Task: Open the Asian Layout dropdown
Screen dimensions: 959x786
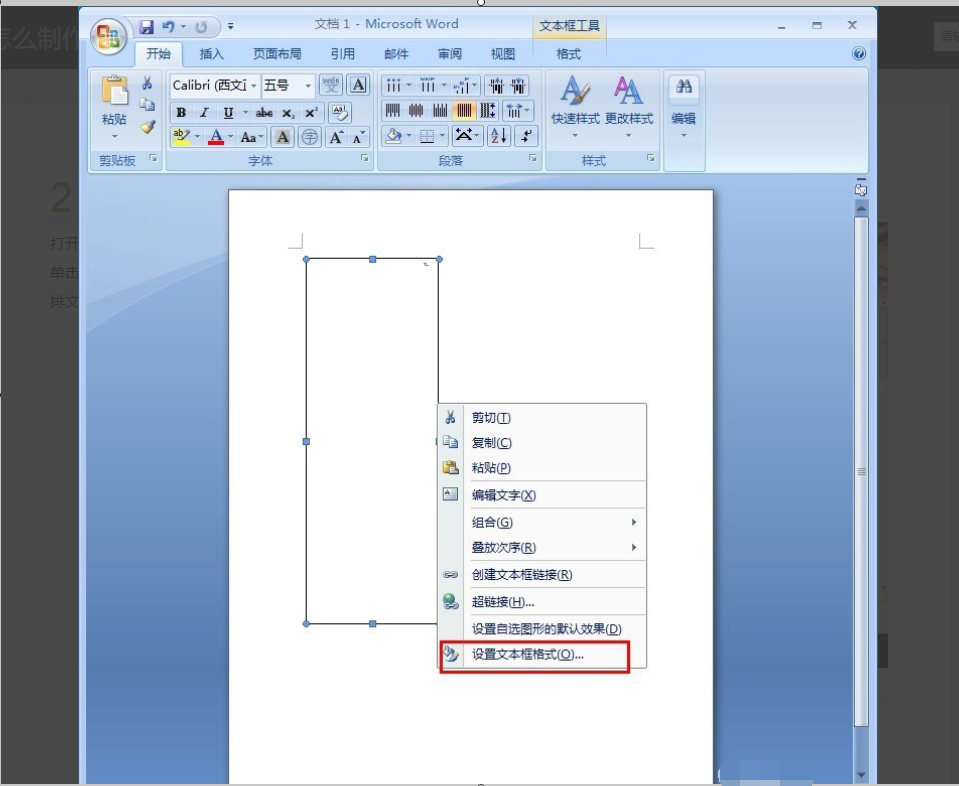Action: [x=467, y=136]
